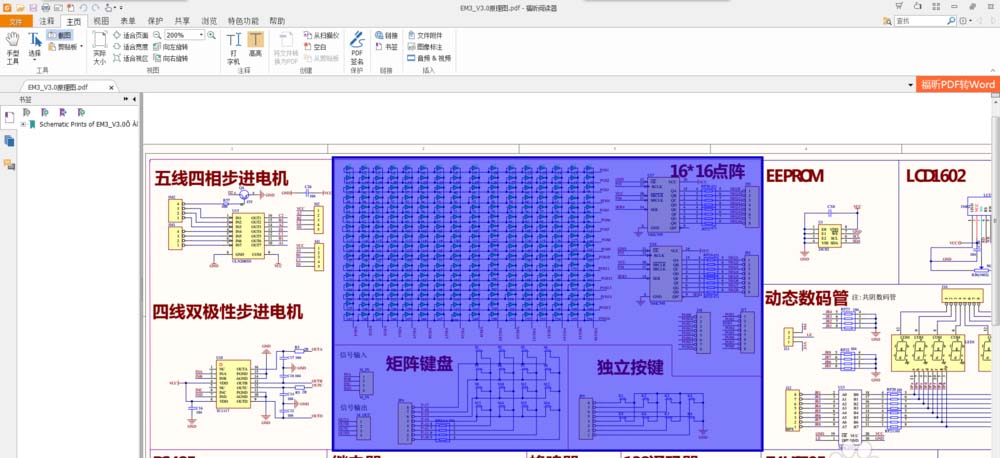This screenshot has height=458, width=1000.
Task: Select the Hand tool (手型工具)
Action: coord(13,46)
